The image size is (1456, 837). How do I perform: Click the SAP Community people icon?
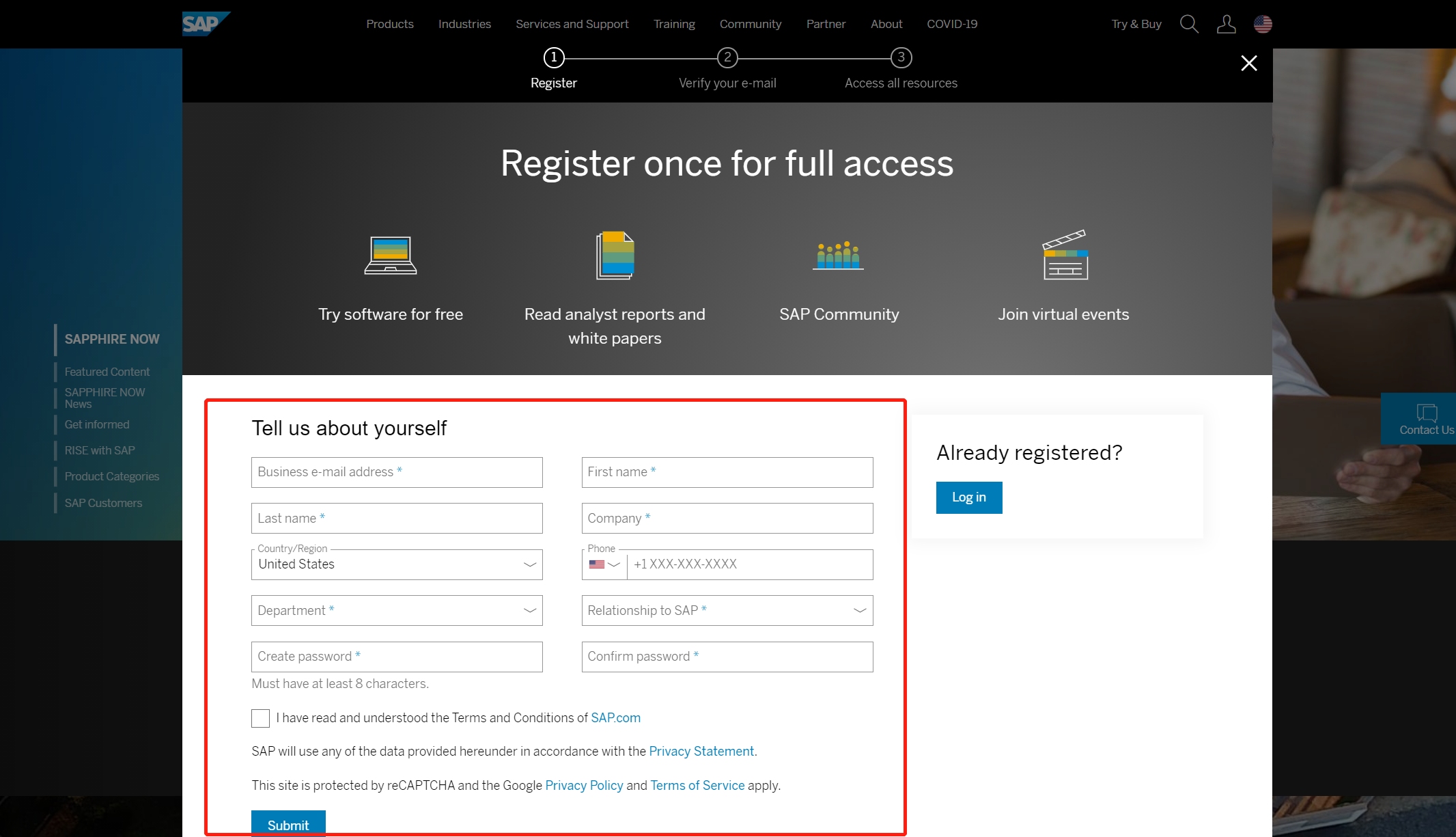click(838, 256)
